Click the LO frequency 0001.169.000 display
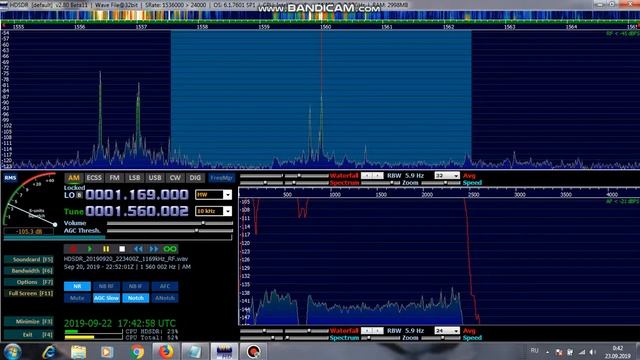640x360 pixels. click(137, 195)
